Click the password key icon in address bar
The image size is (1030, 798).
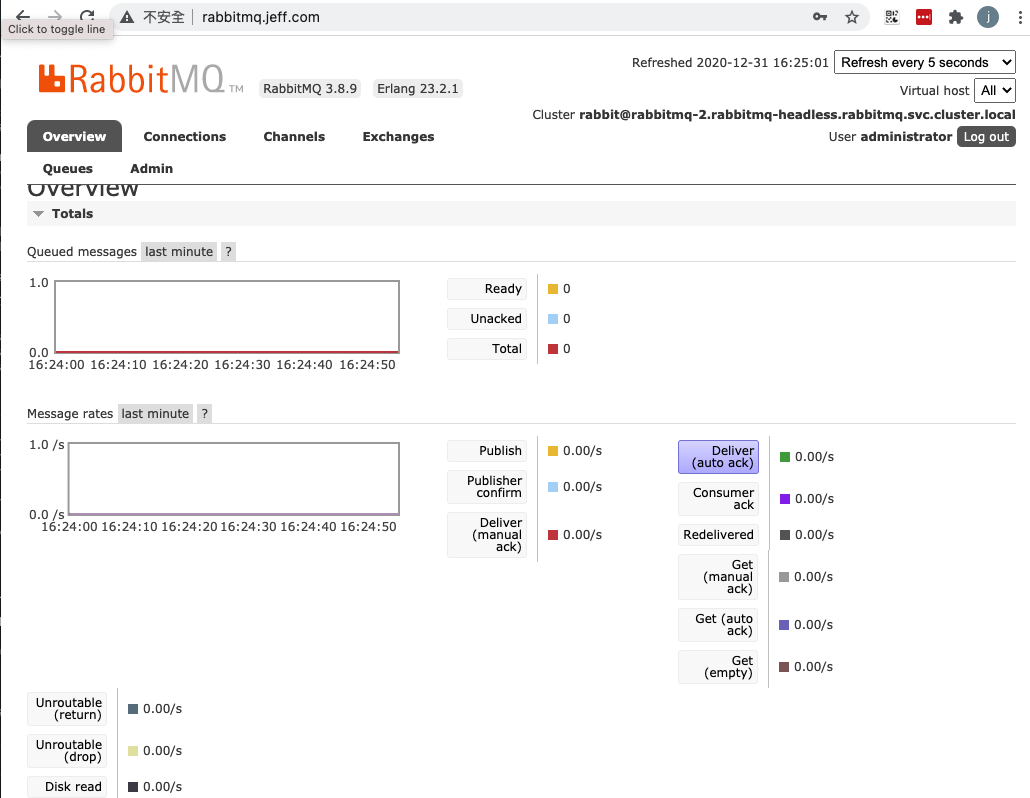(820, 16)
